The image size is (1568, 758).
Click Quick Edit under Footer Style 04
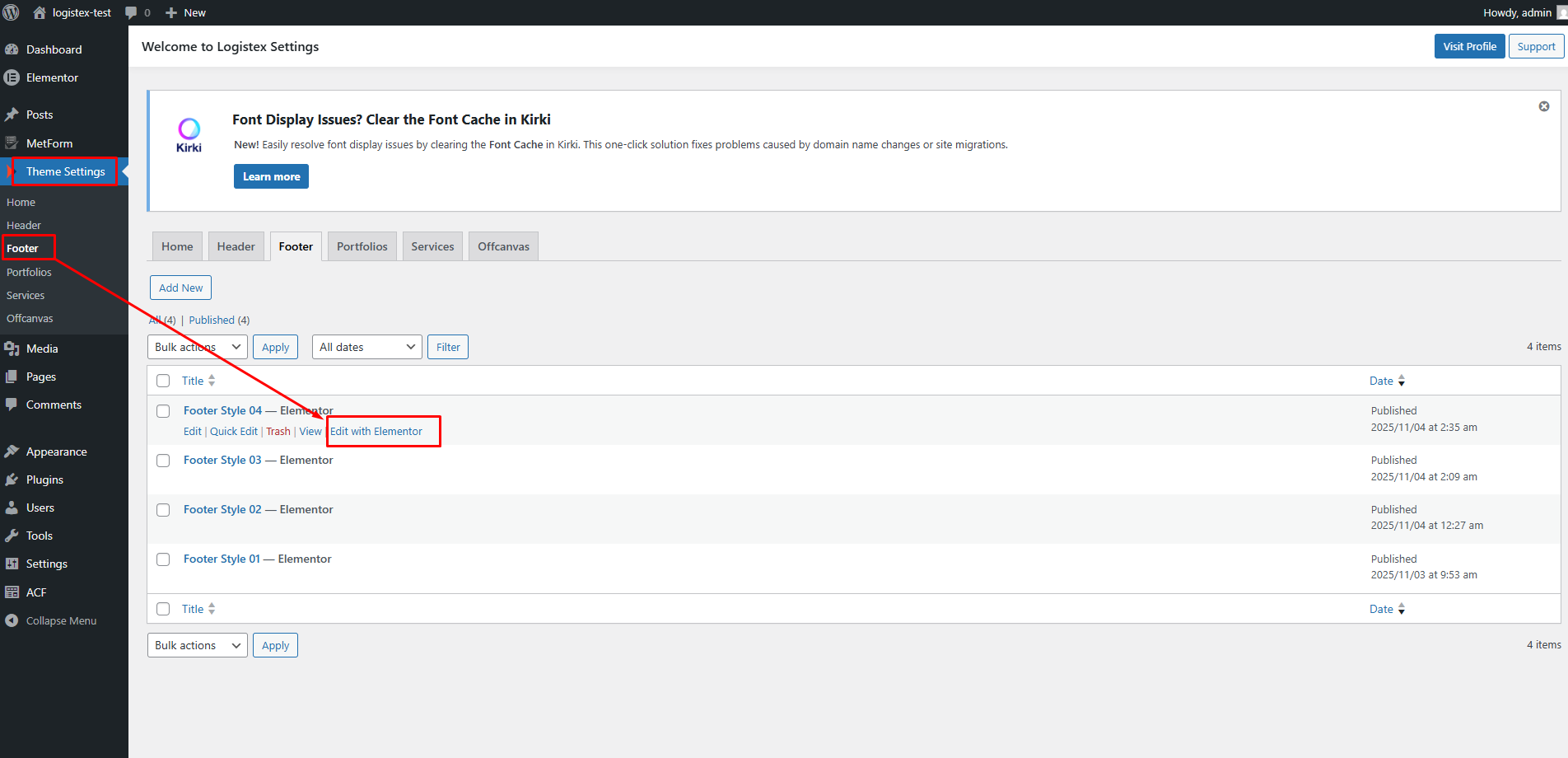click(x=234, y=431)
